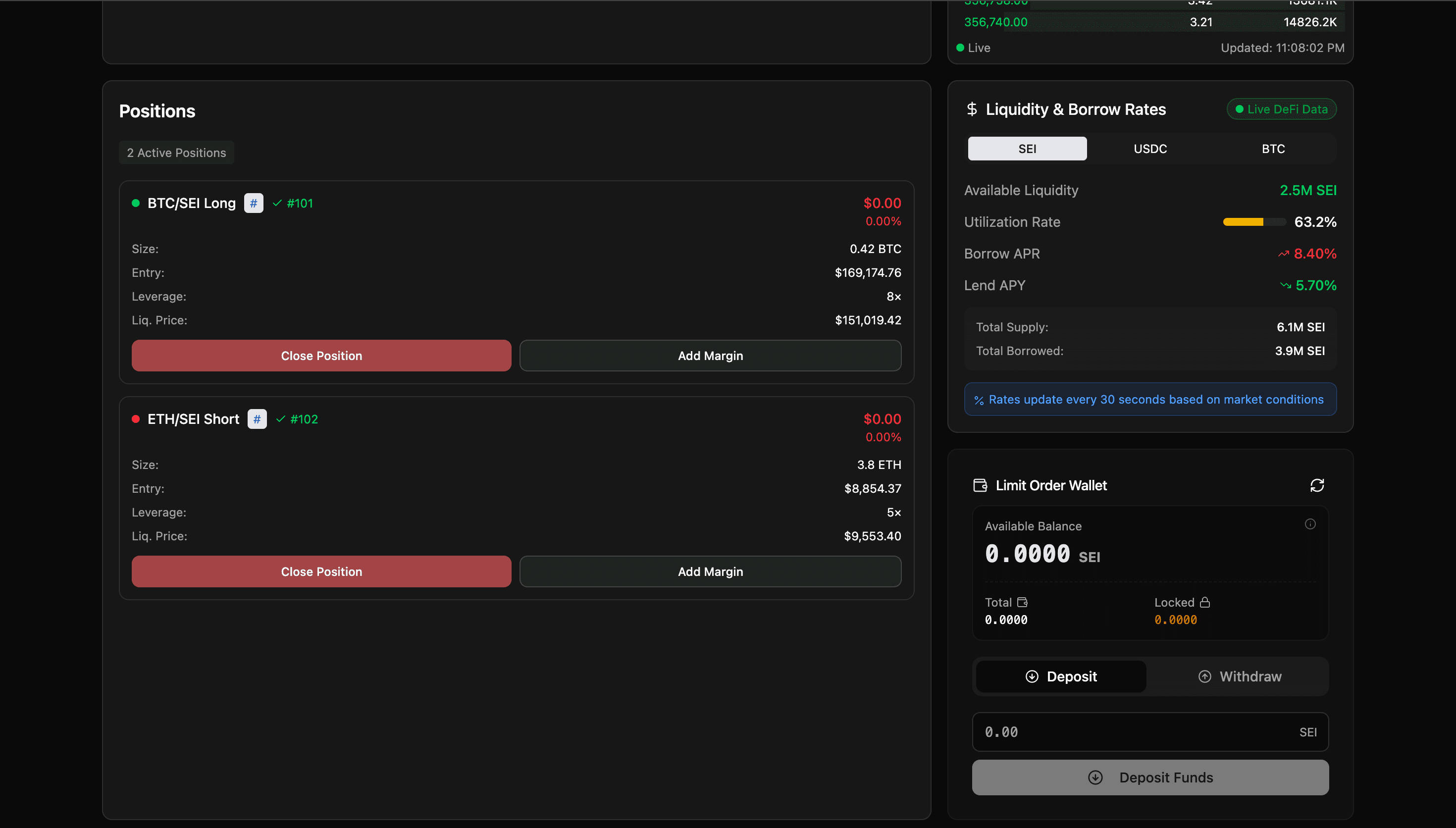This screenshot has height=828, width=1456.
Task: Click the position ID #101
Action: (300, 203)
